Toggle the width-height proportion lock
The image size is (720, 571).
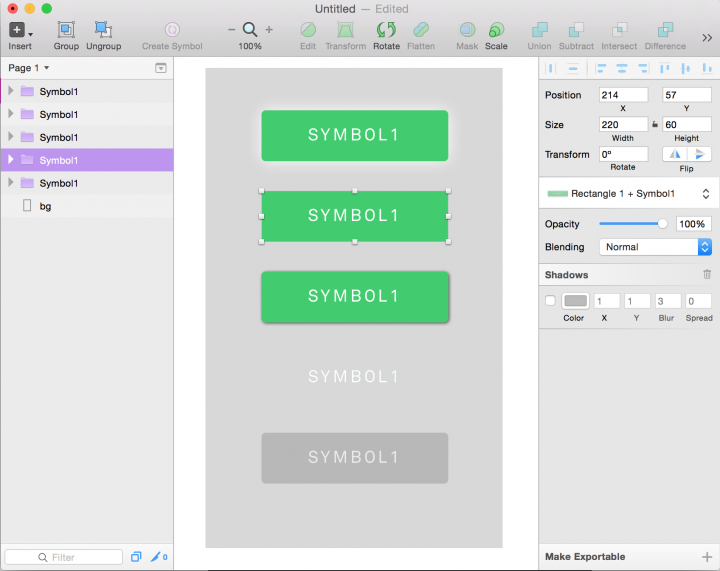(x=655, y=124)
